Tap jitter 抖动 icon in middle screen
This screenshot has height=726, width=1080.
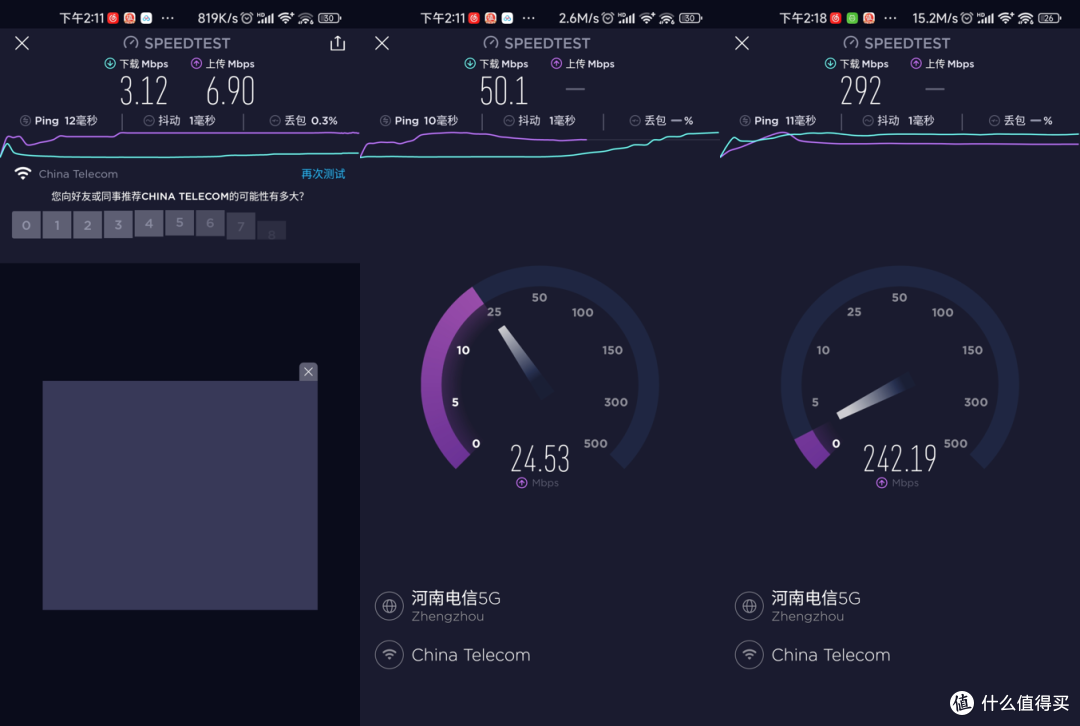(509, 121)
